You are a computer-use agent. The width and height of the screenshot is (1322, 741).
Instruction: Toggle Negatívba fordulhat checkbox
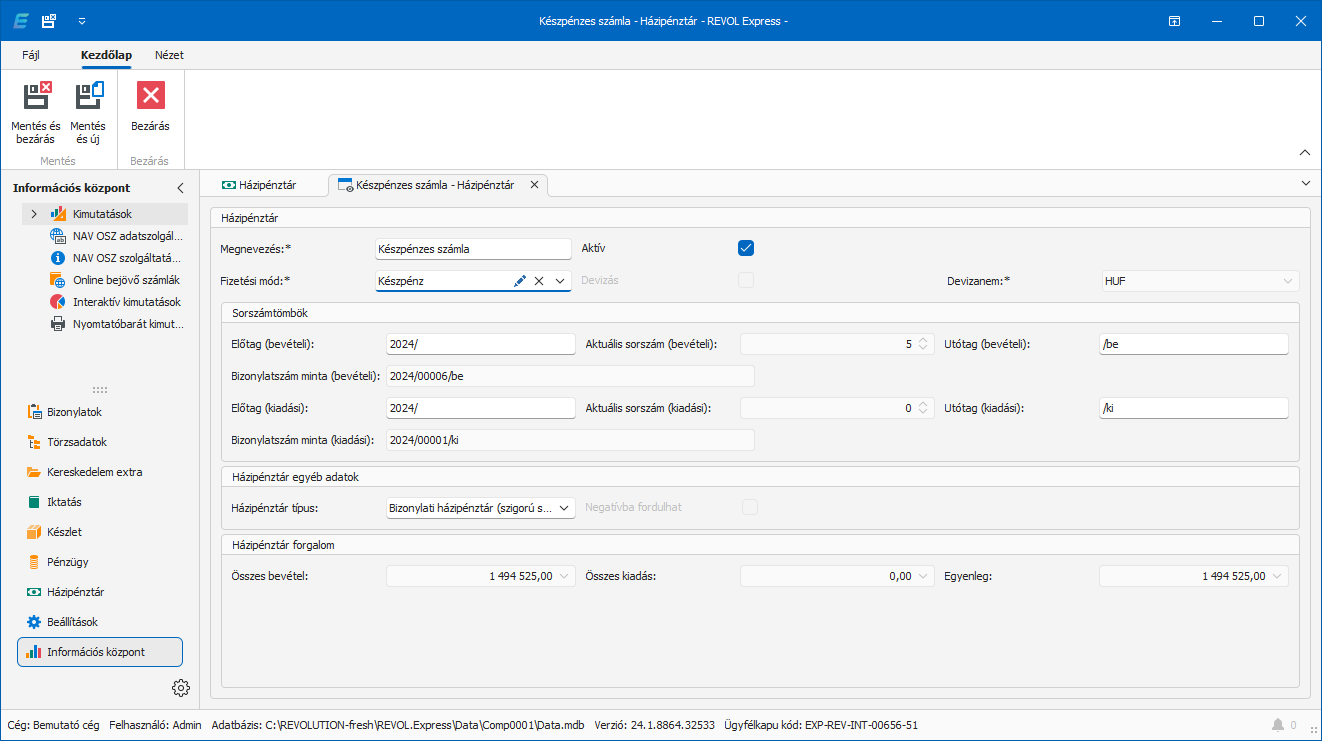(x=749, y=507)
